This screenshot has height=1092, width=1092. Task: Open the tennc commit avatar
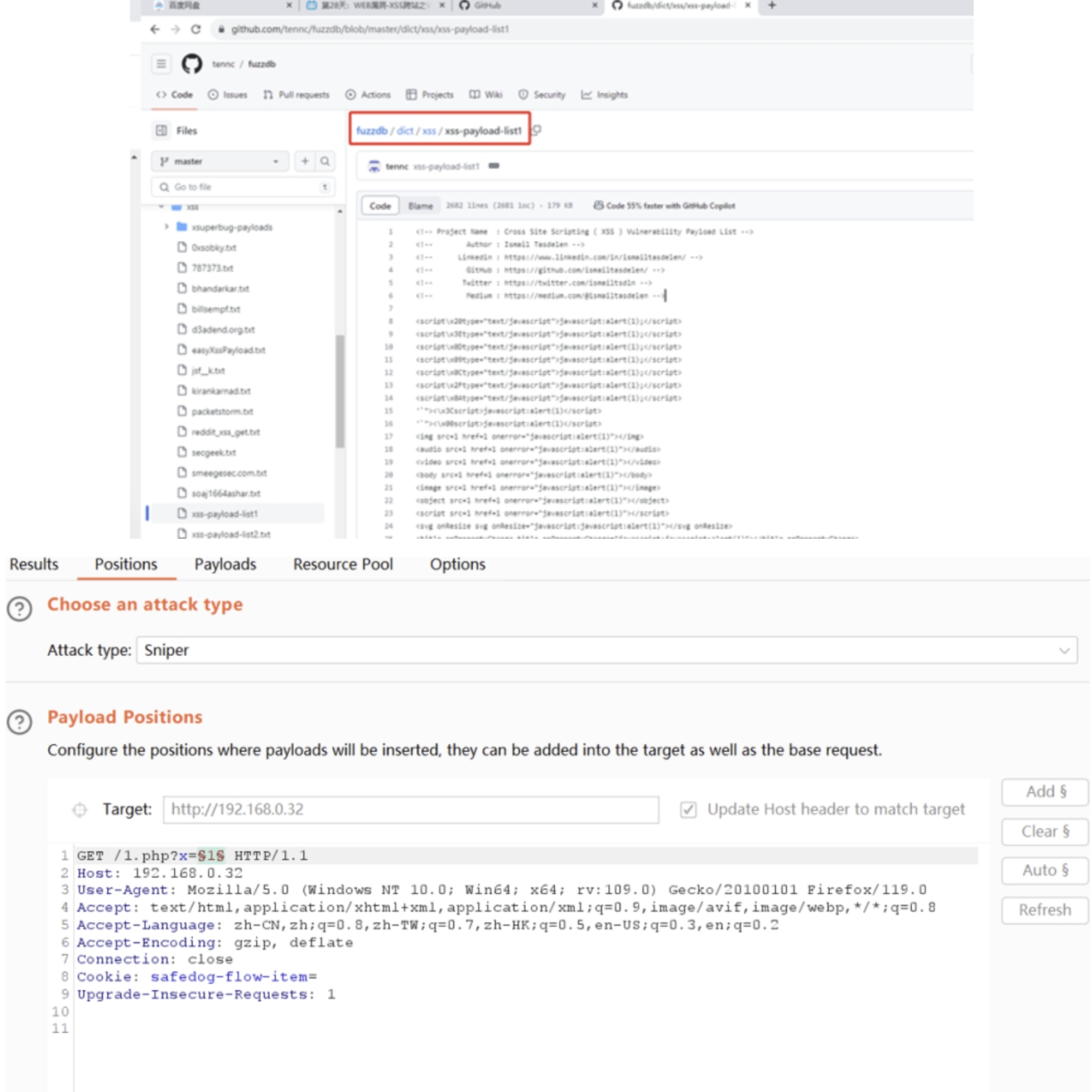click(374, 167)
